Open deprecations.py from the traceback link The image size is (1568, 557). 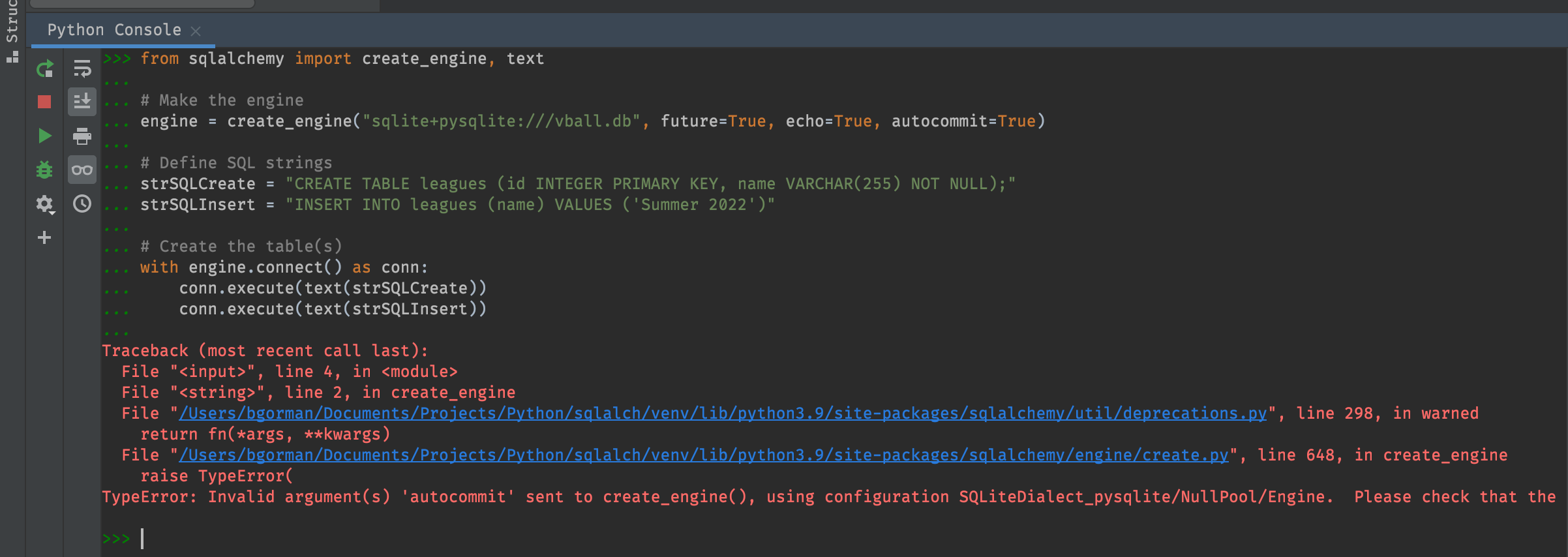pyautogui.click(x=717, y=413)
